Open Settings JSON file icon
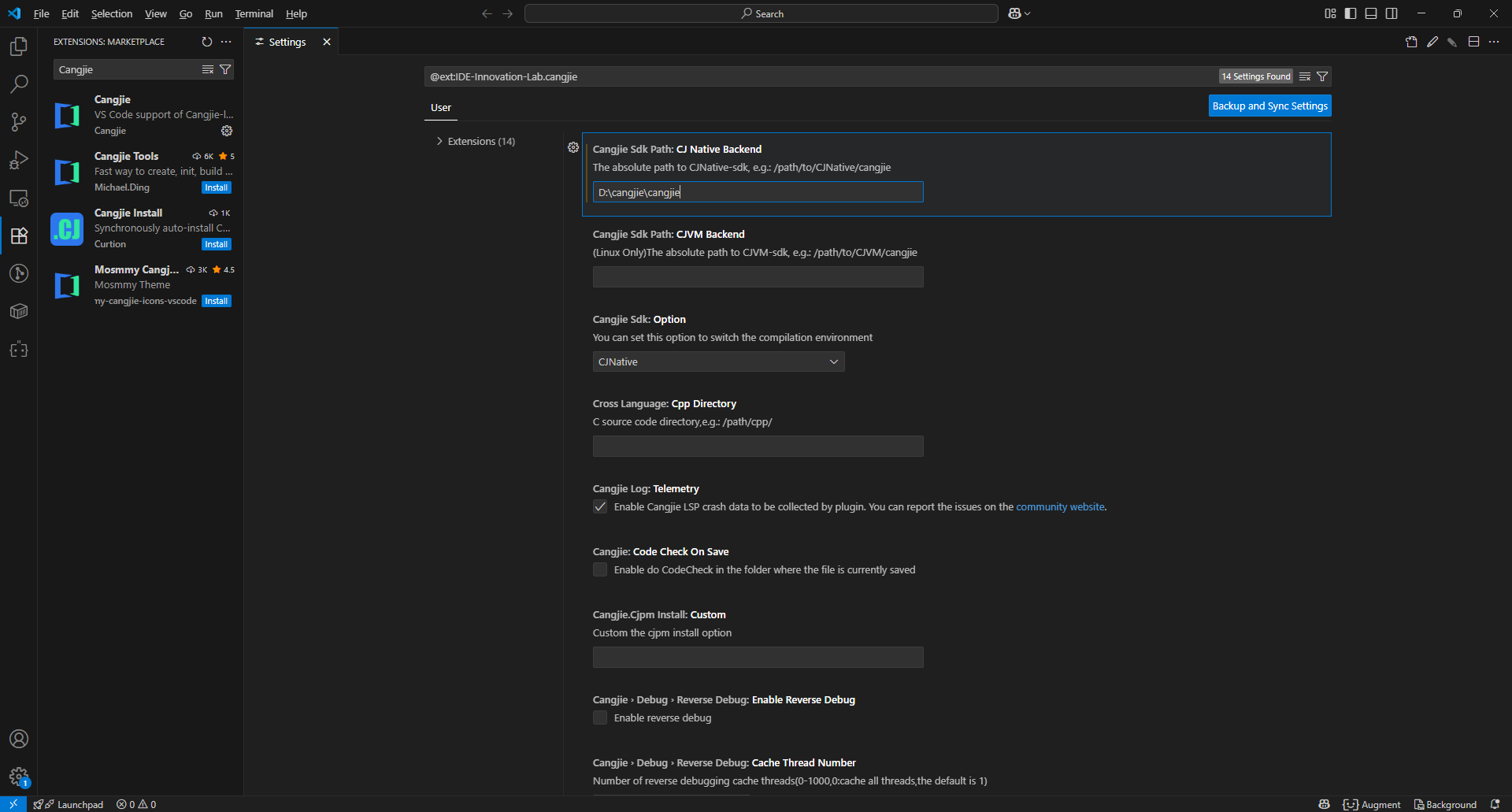This screenshot has height=812, width=1512. click(x=1411, y=42)
